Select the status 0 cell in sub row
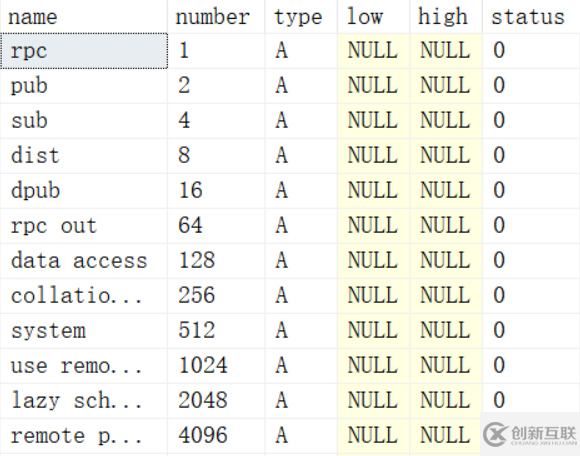This screenshot has width=580, height=456. pos(531,121)
